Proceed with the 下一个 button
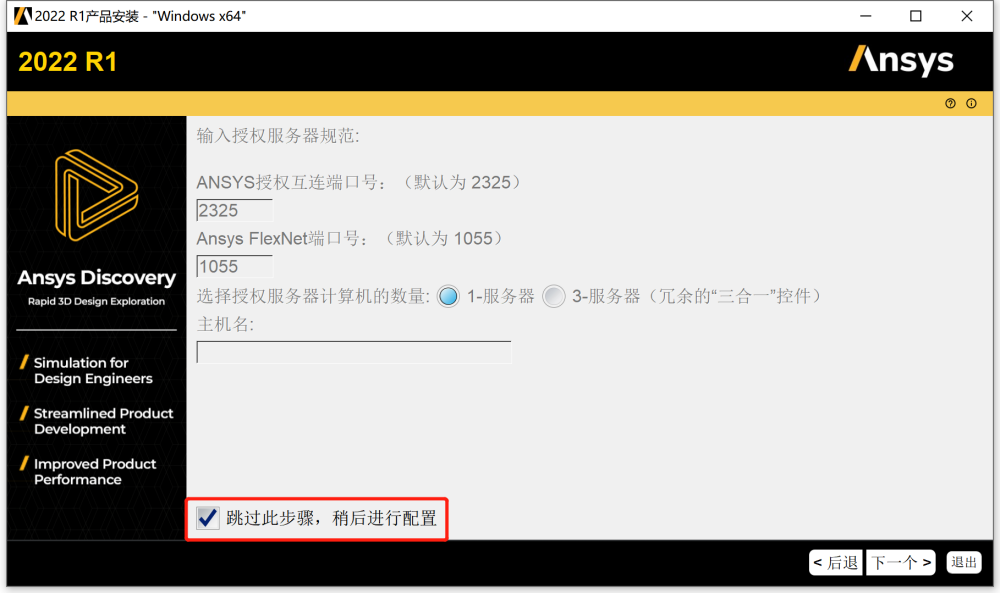Image resolution: width=1000 pixels, height=593 pixels. [x=901, y=562]
